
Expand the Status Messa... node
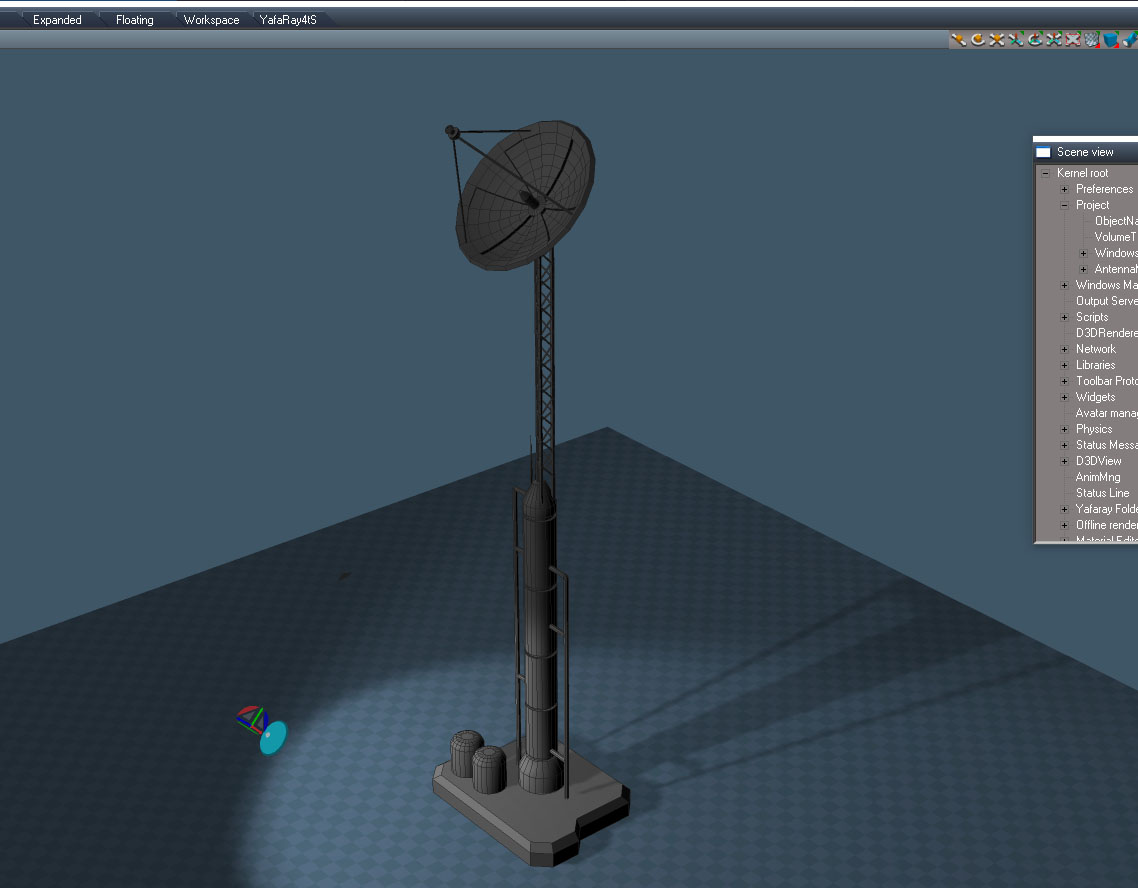(1064, 445)
